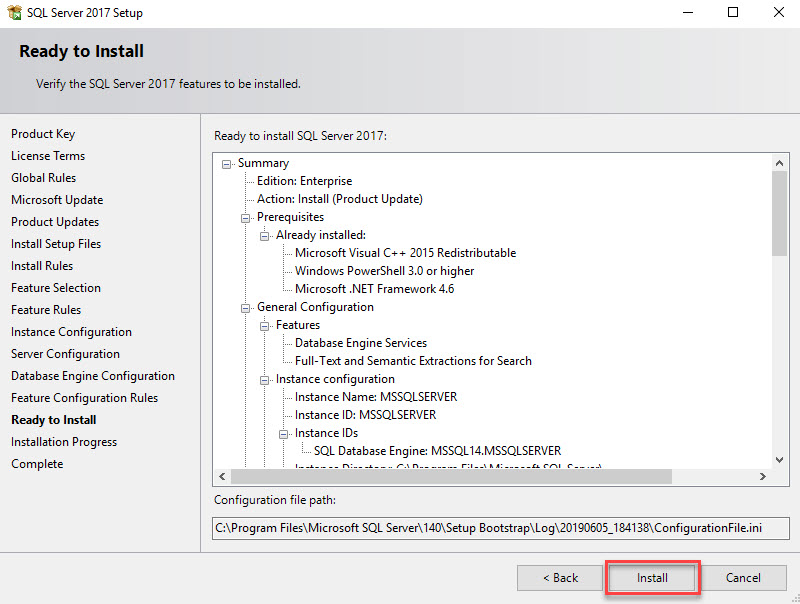
Task: Select the Feature Configuration Rules step
Action: tap(85, 397)
